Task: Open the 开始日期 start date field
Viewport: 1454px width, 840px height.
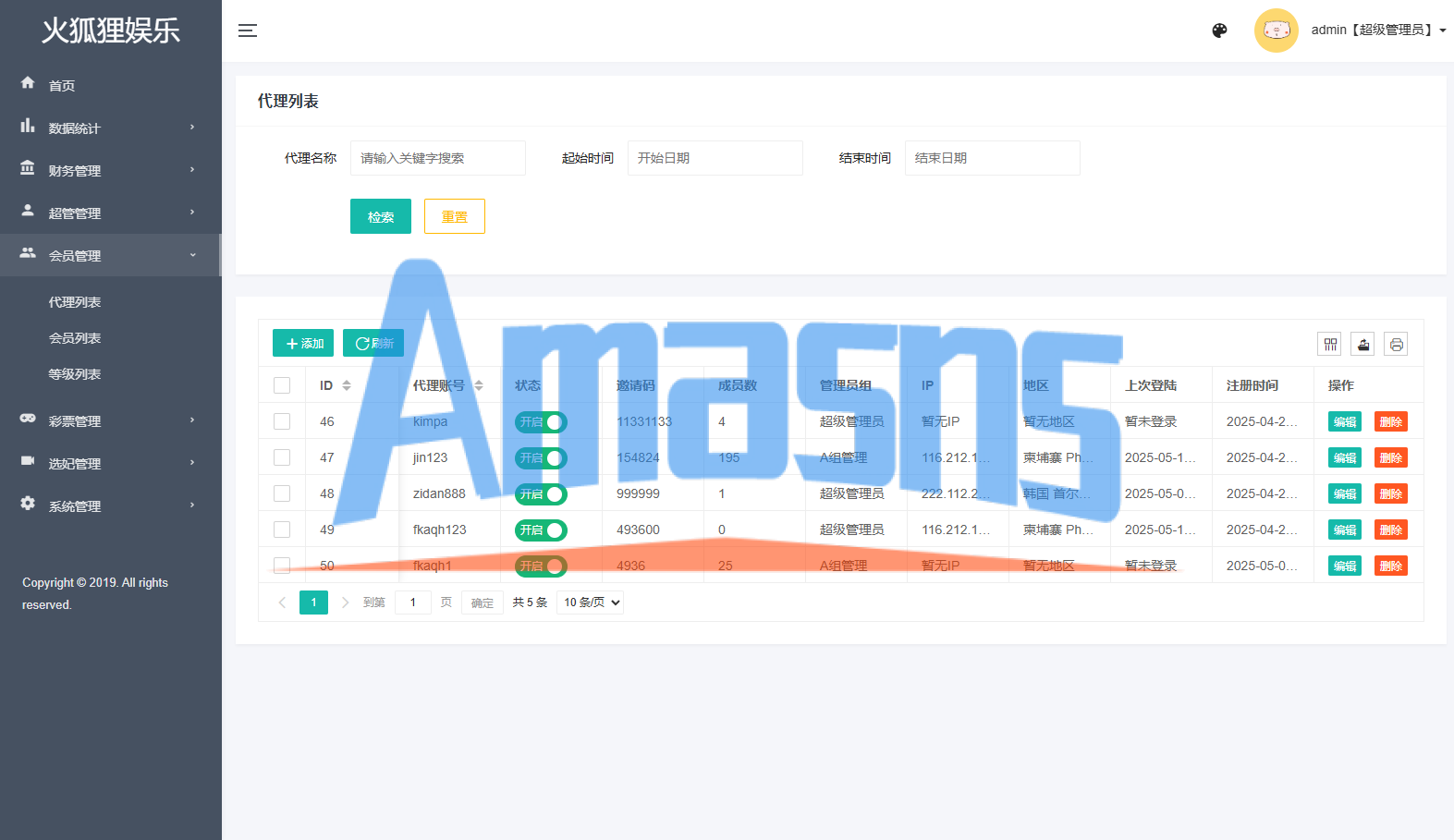Action: [715, 158]
